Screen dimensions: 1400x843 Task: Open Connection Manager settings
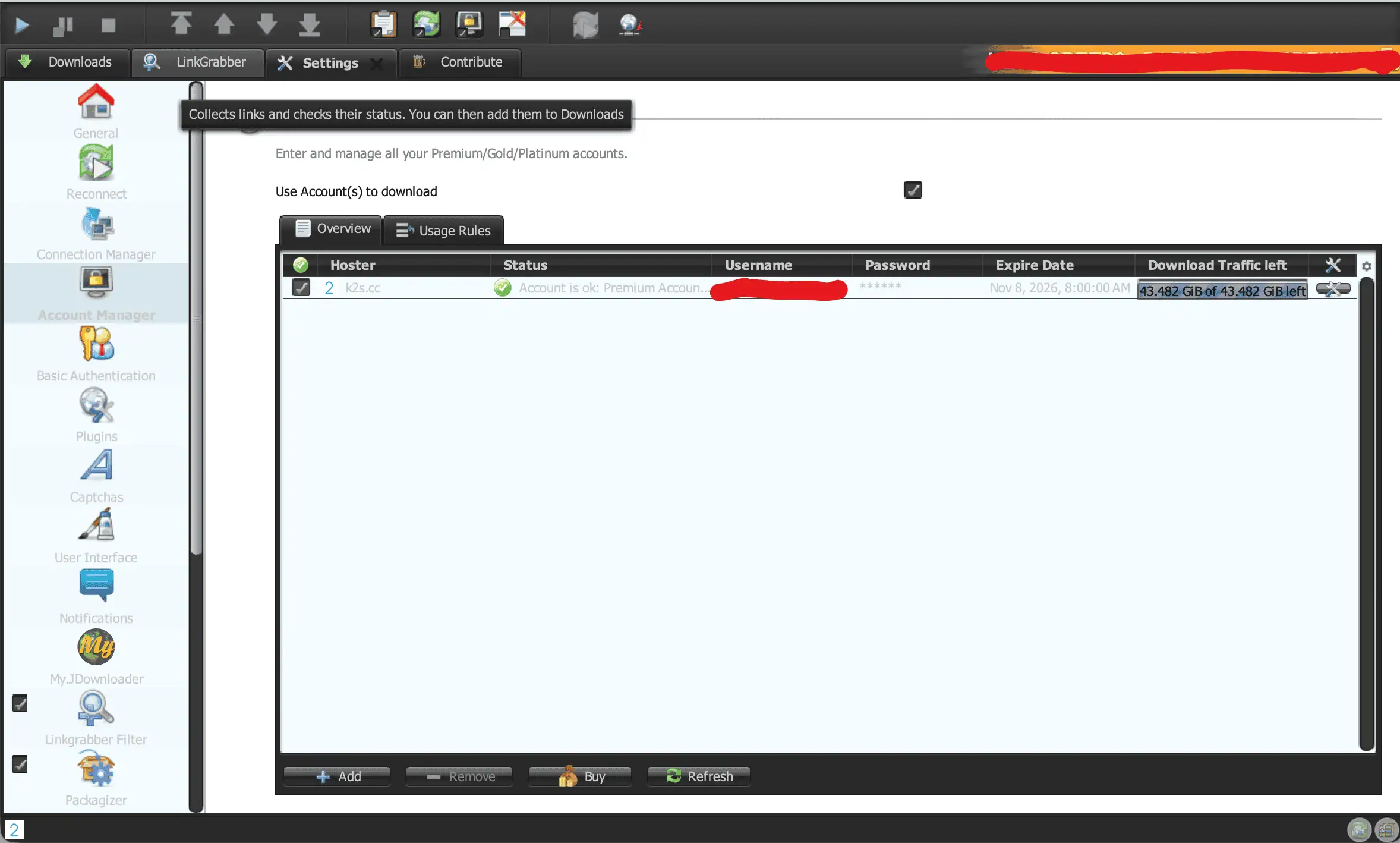click(96, 234)
